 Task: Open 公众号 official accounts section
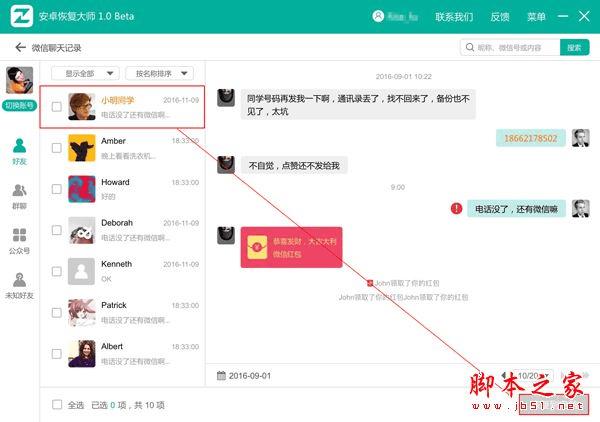(19, 241)
